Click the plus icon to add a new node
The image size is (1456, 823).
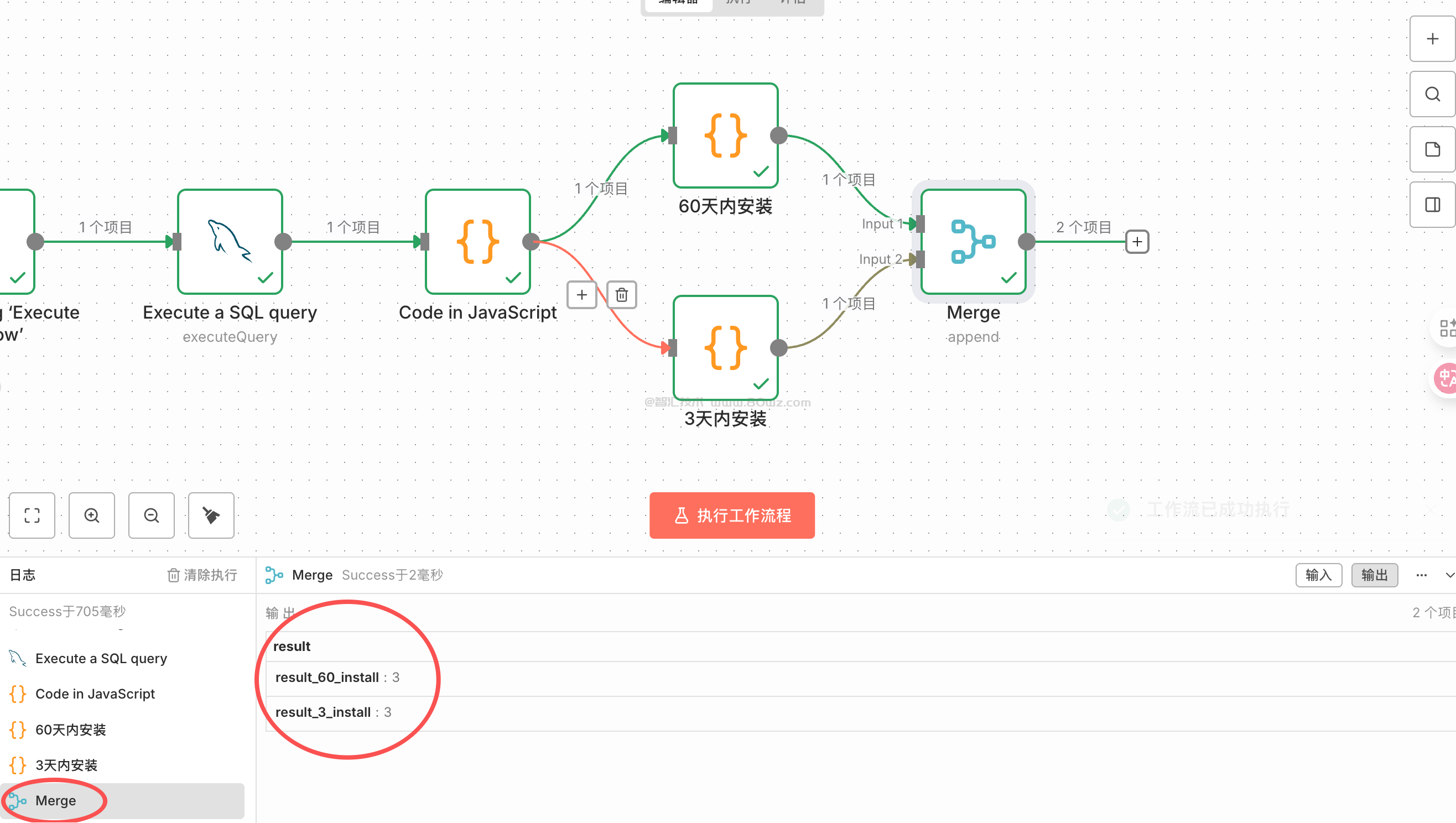(1432, 38)
